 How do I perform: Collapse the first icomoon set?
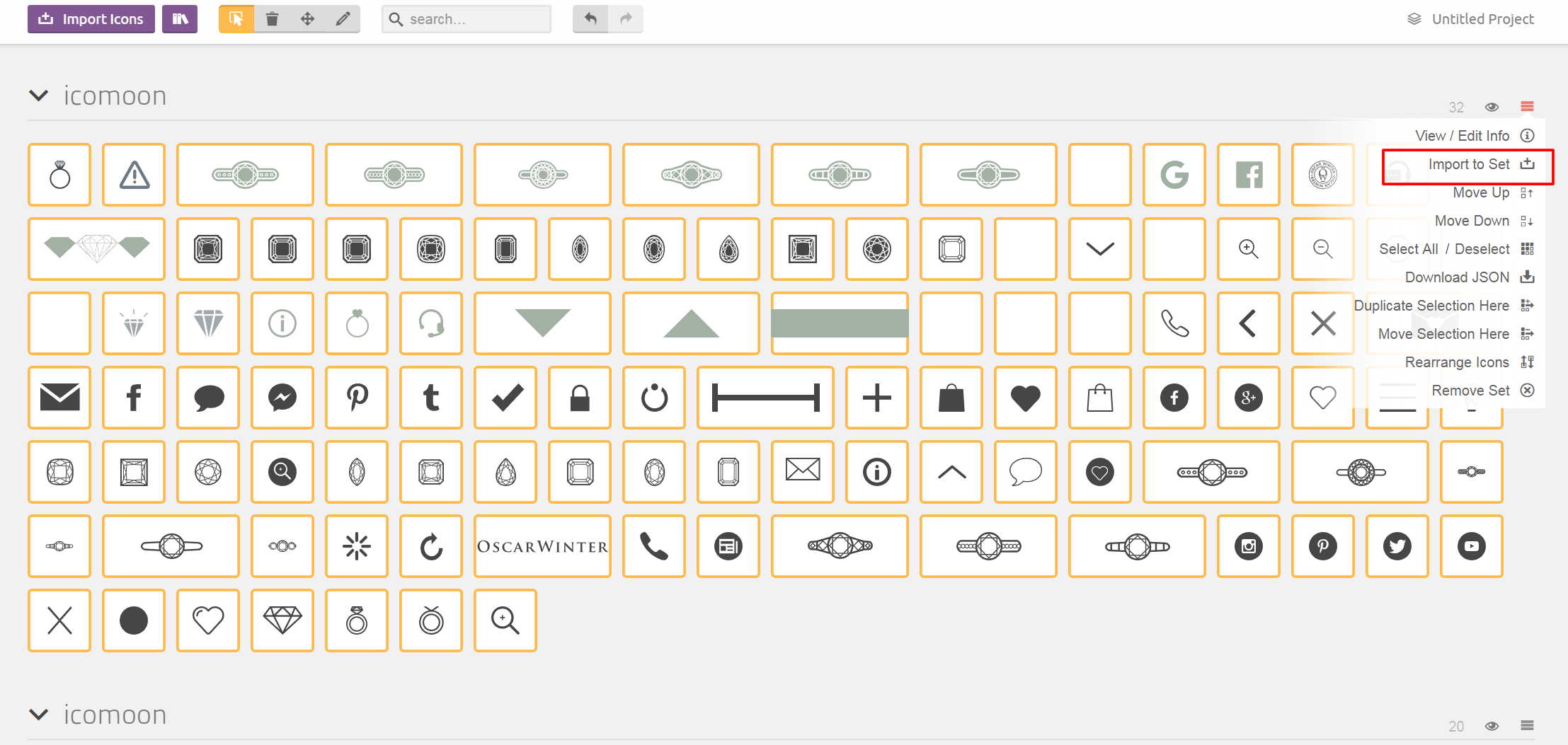pos(39,96)
